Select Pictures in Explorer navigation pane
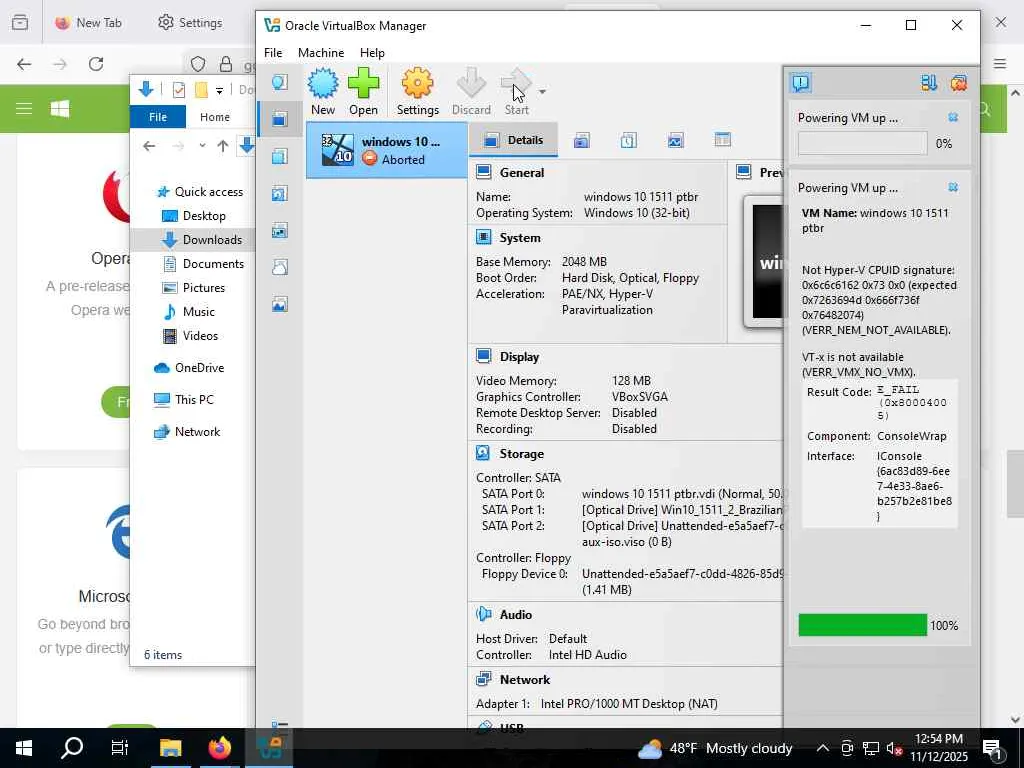 click(193, 287)
